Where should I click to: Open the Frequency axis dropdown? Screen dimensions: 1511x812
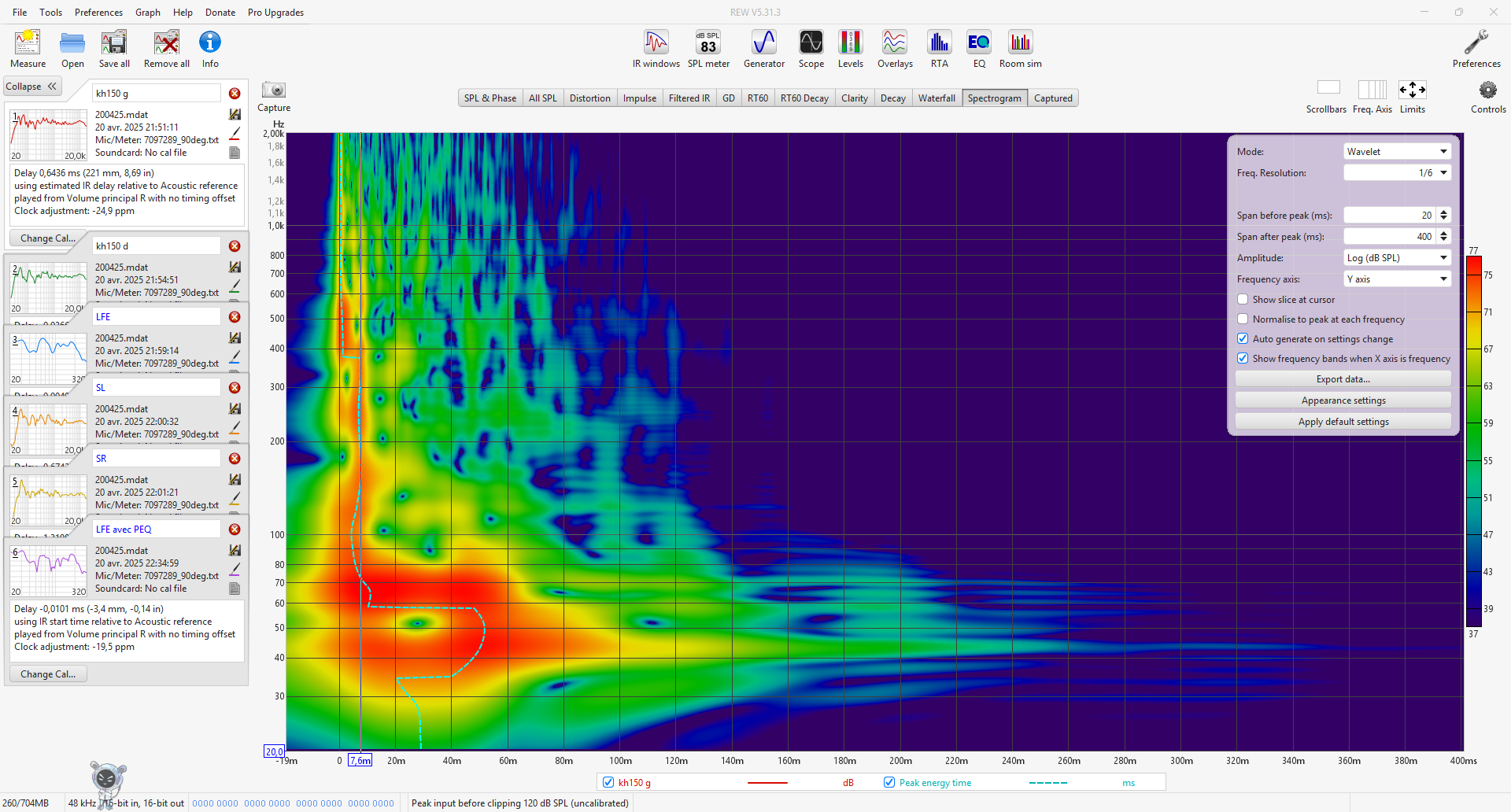(1397, 279)
